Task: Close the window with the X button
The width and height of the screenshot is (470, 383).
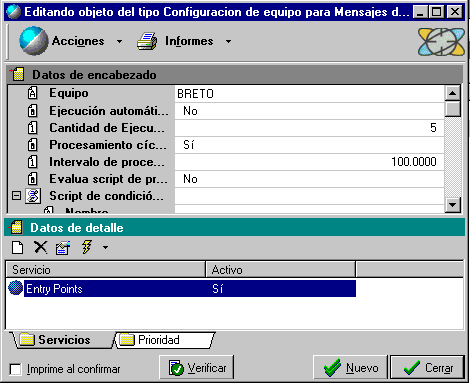Action: coord(455,12)
